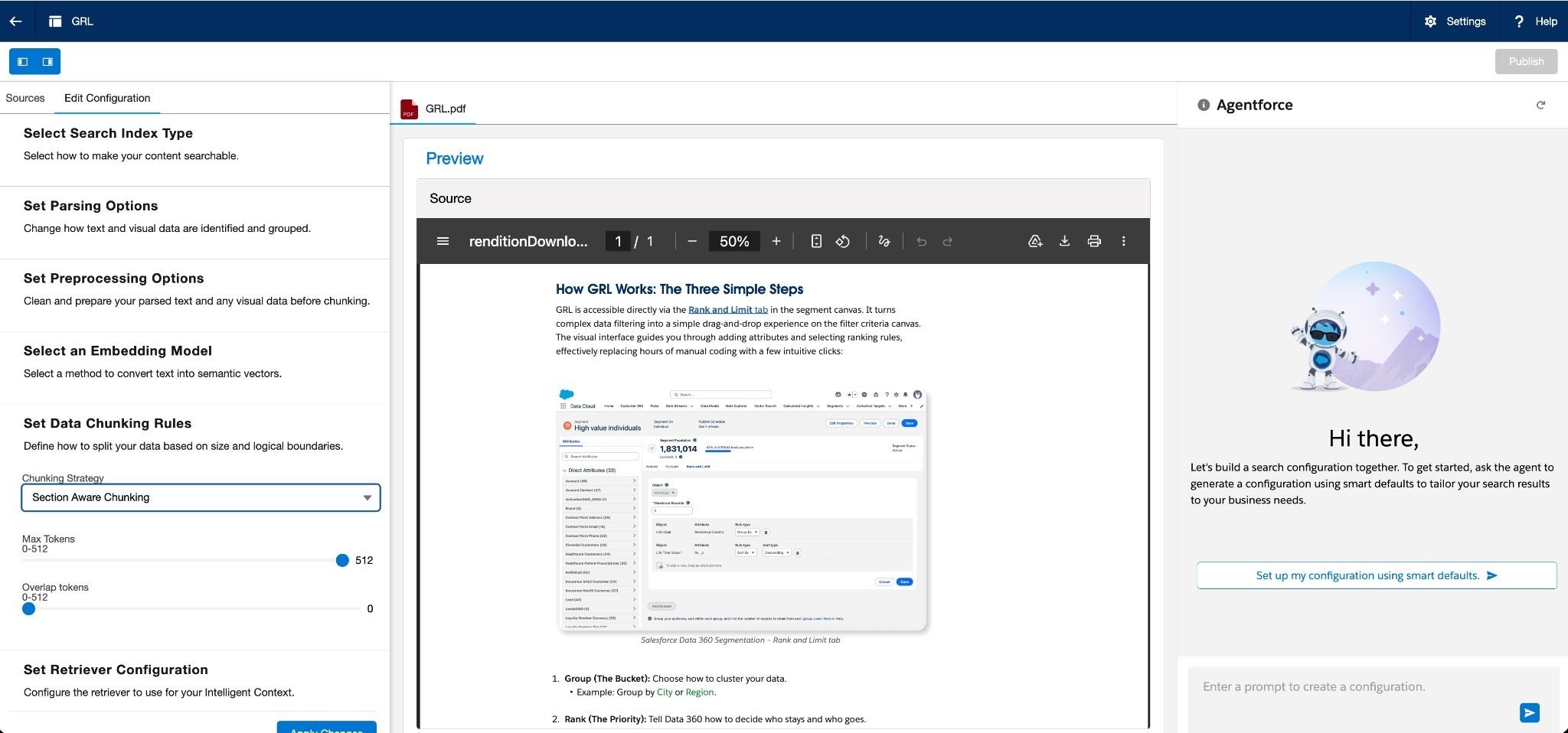Follow the Rank and Limit tab link
This screenshot has height=733, width=1568.
[728, 310]
